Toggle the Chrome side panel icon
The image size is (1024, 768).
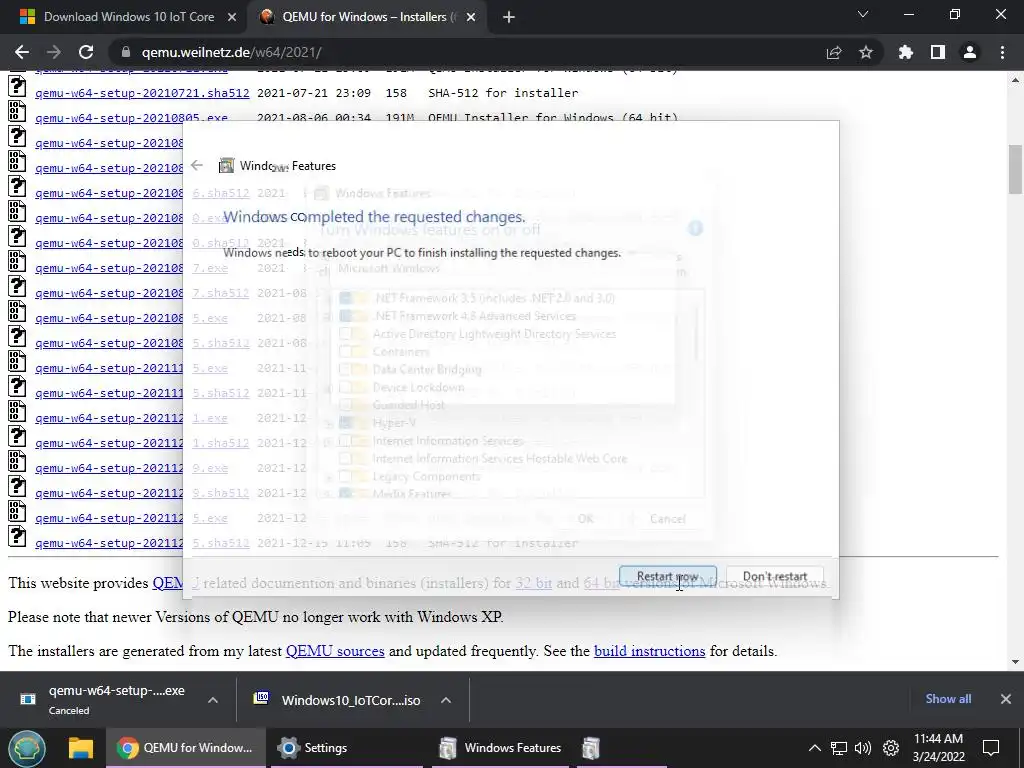[938, 52]
